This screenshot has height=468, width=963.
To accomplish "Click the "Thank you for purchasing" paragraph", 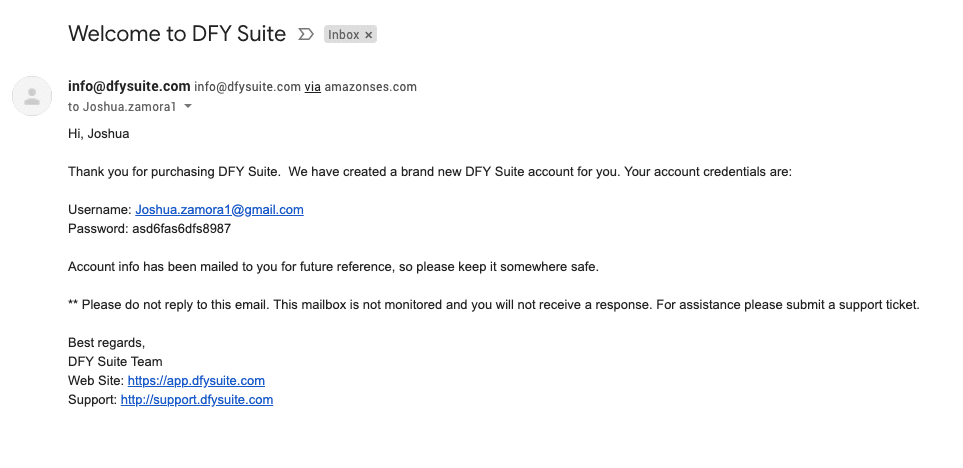I will tap(429, 172).
